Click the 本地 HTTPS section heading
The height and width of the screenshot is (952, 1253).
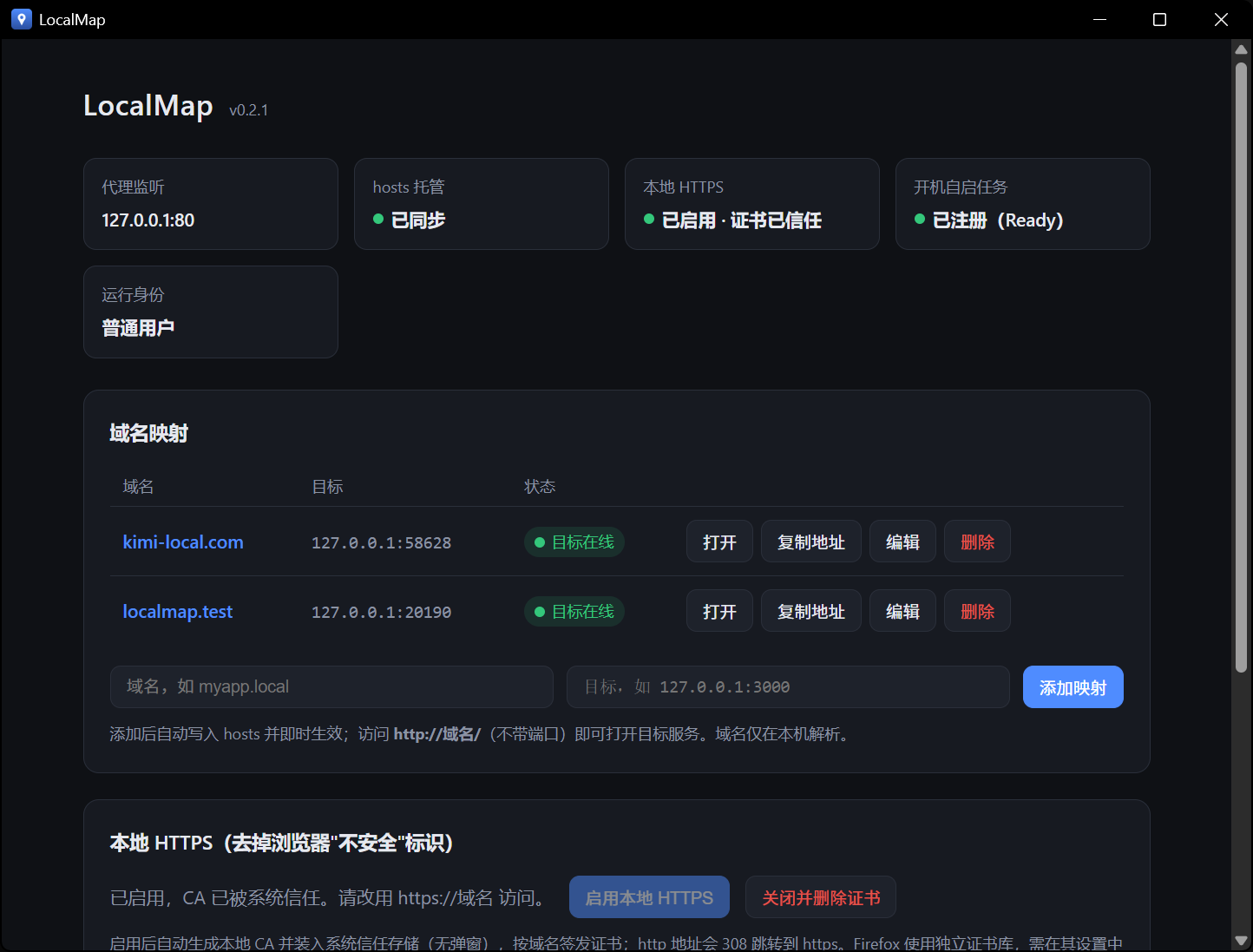pyautogui.click(x=281, y=843)
